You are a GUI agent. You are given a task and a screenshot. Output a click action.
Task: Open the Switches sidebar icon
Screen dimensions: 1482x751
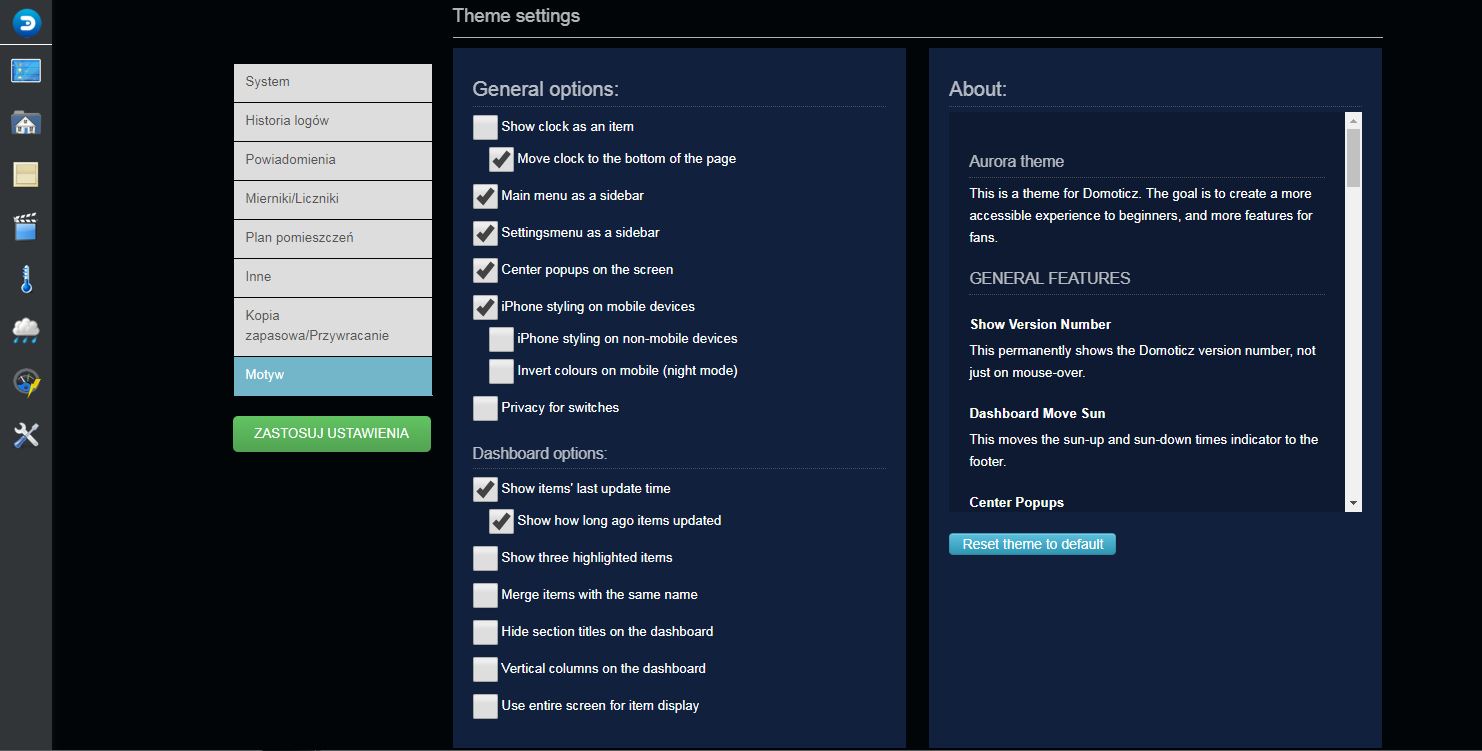coord(26,175)
